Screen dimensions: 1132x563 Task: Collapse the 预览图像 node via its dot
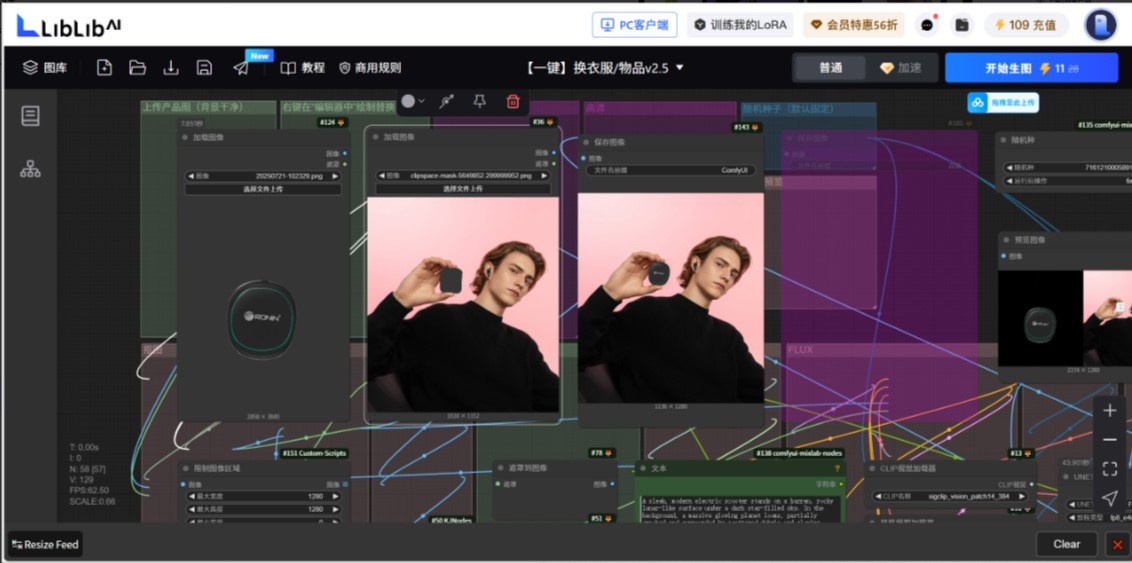pos(1006,240)
